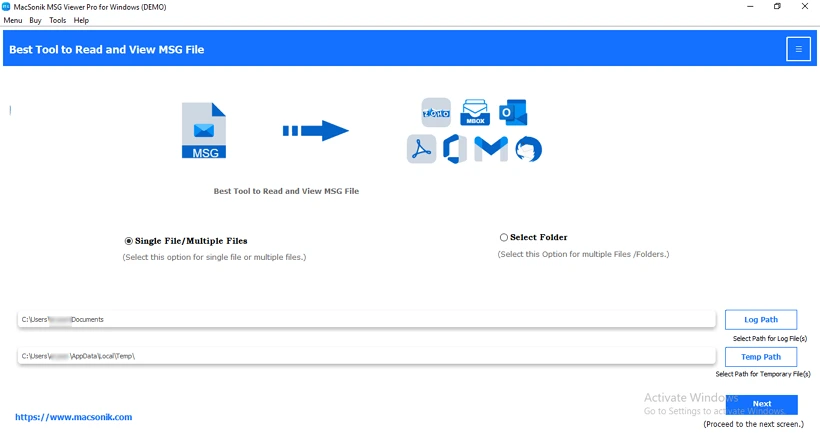Click Next to proceed
Screen dimensions: 820x437
pyautogui.click(x=761, y=404)
